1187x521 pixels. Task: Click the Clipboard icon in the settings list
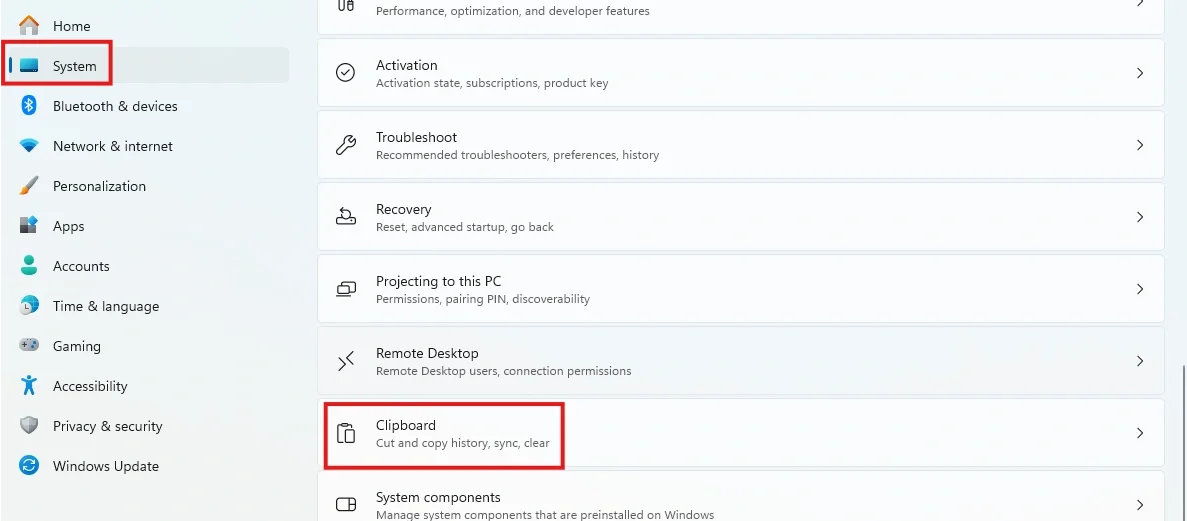[346, 433]
